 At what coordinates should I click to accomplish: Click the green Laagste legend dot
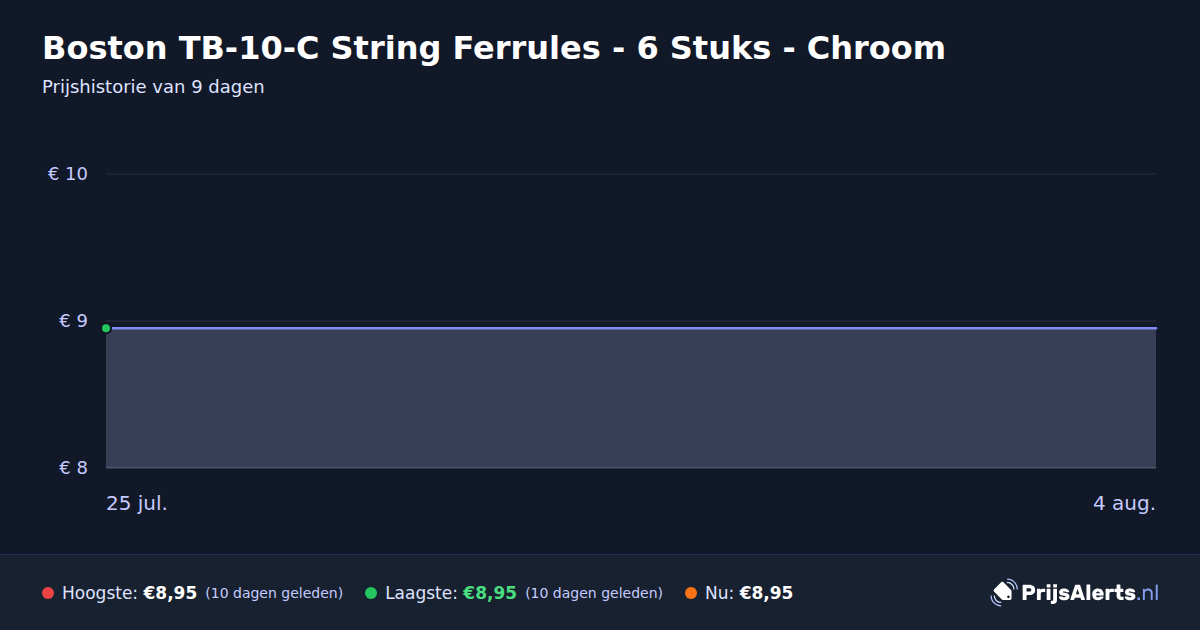(x=371, y=593)
